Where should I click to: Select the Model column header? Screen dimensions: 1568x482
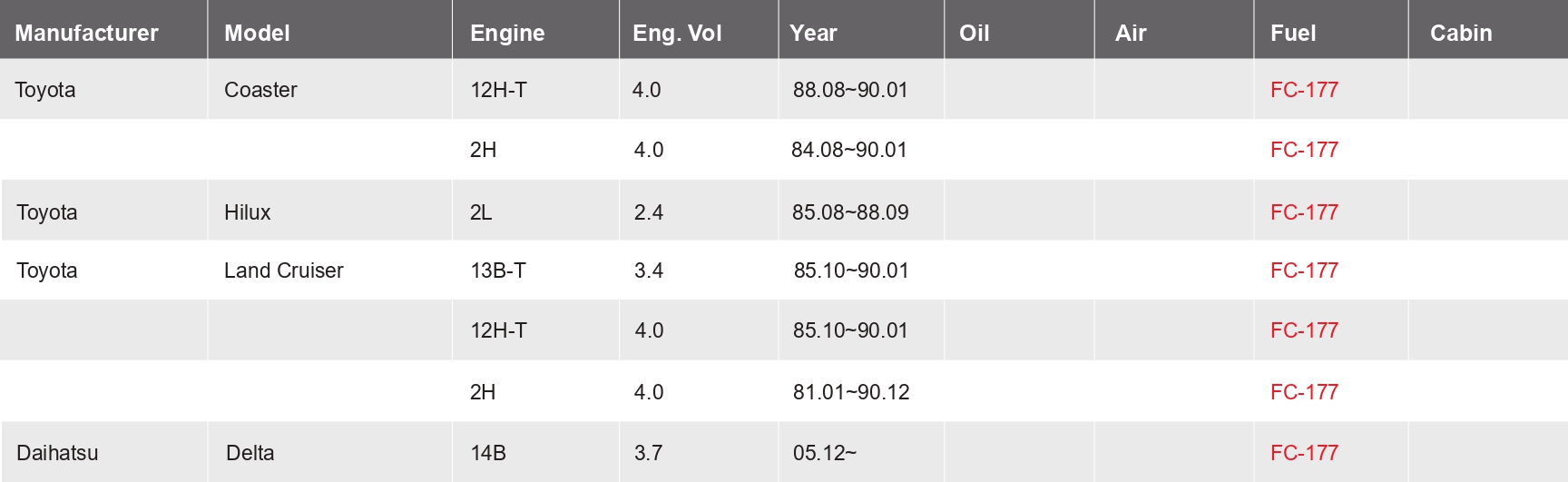coord(257,33)
